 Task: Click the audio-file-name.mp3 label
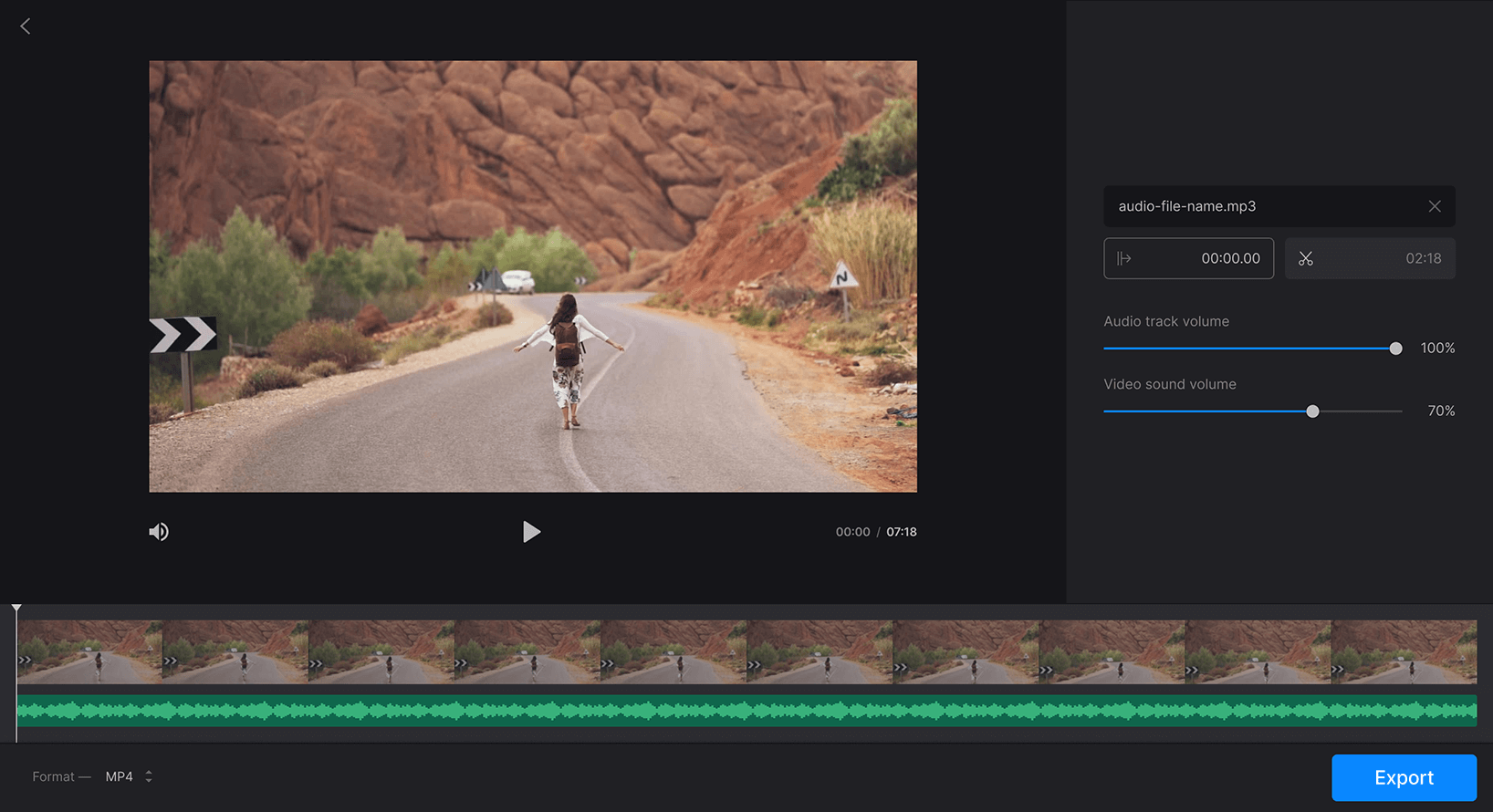[x=1186, y=206]
